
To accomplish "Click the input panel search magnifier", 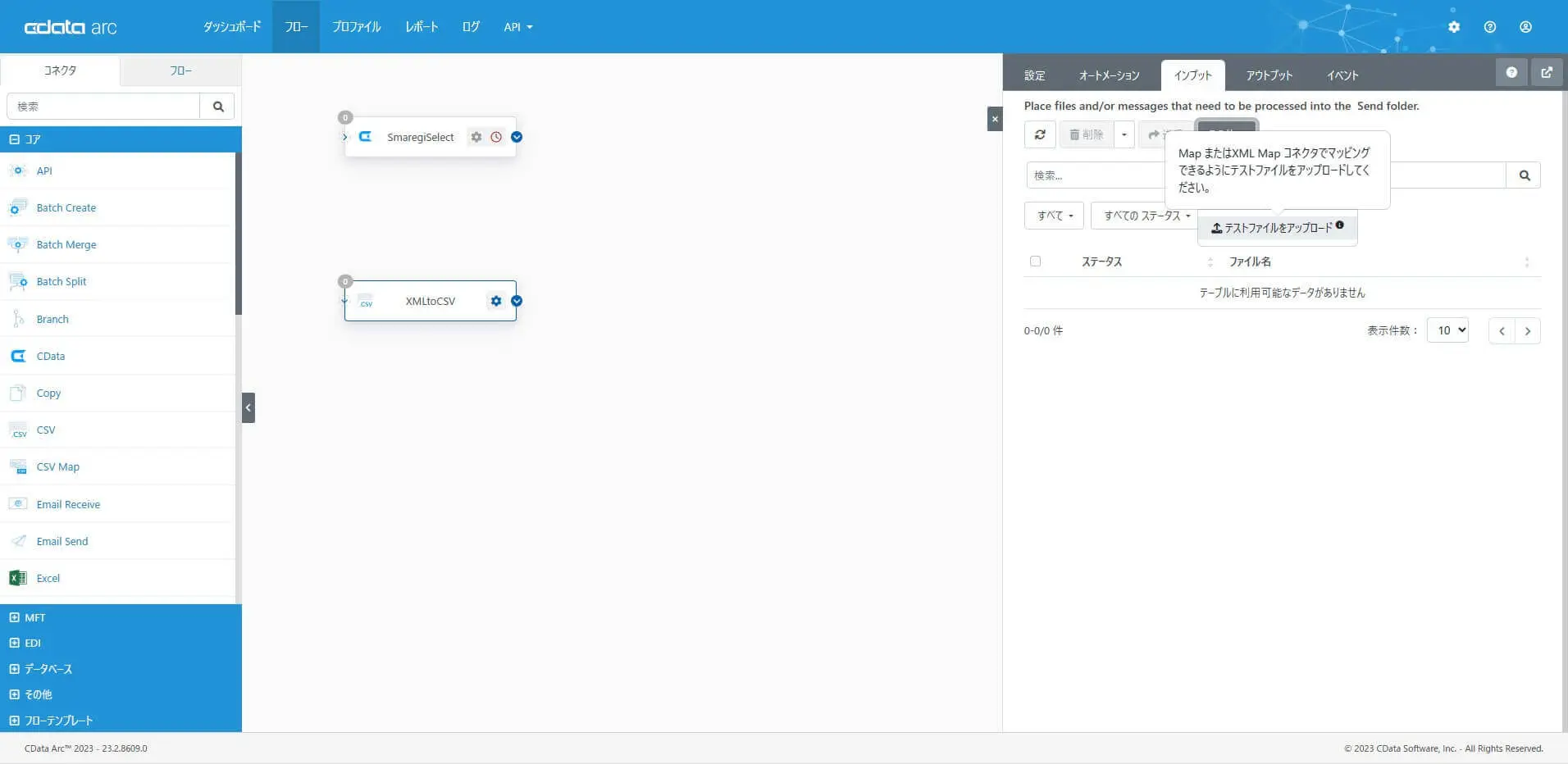I will point(1524,175).
